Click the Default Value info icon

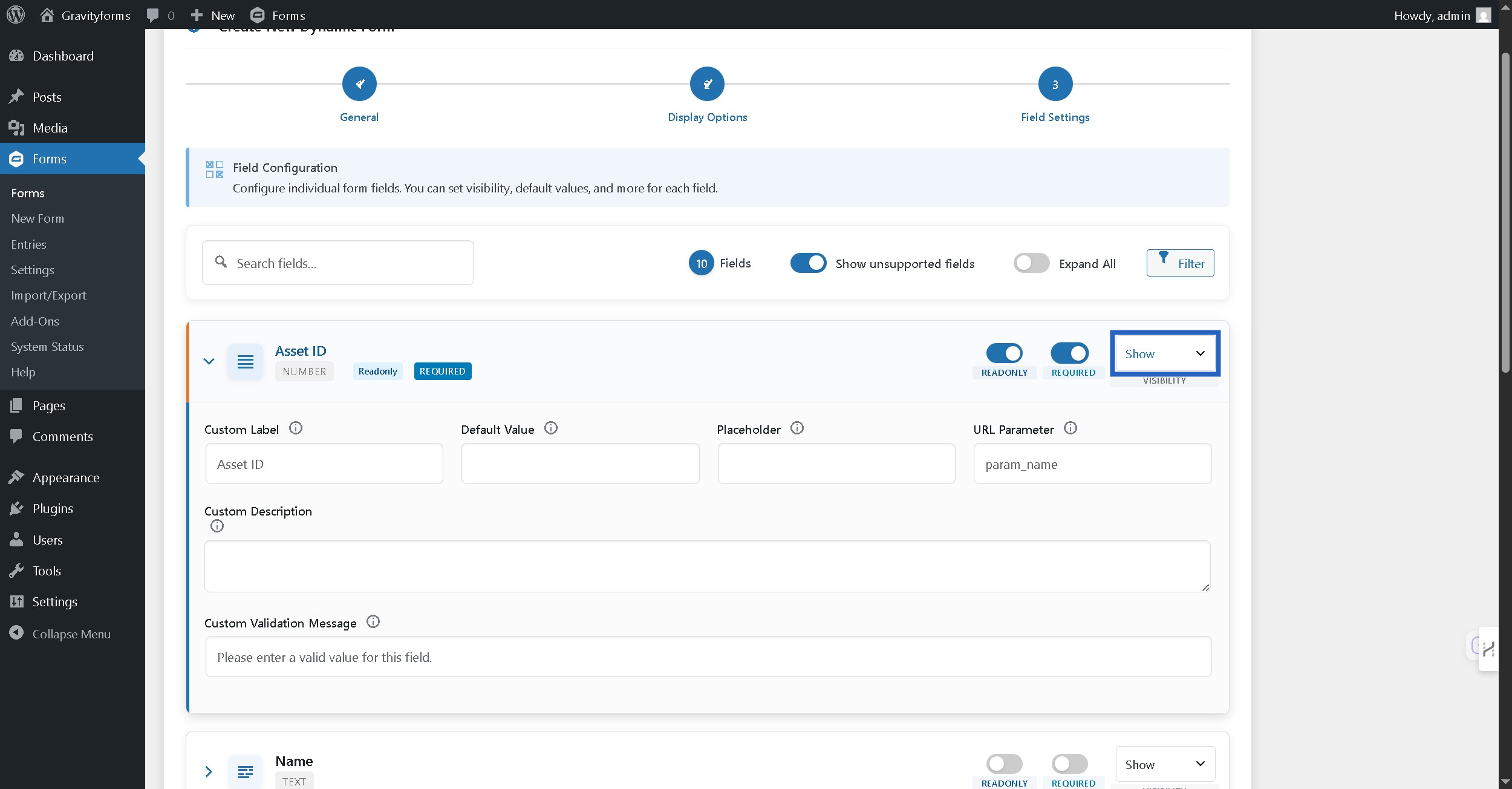coord(550,428)
